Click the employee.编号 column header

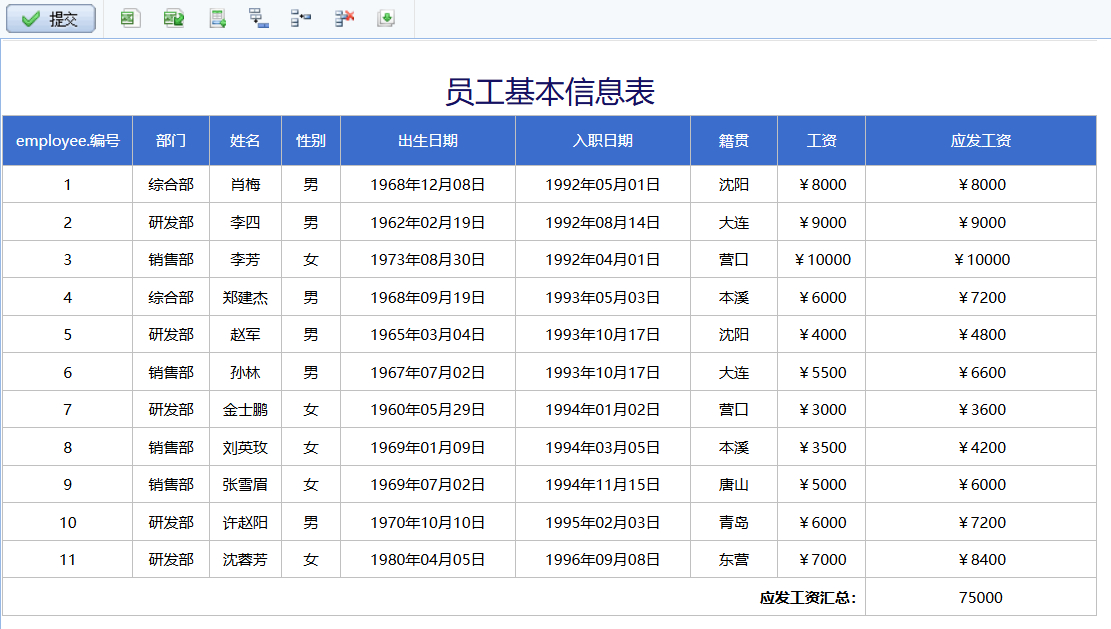pos(68,141)
